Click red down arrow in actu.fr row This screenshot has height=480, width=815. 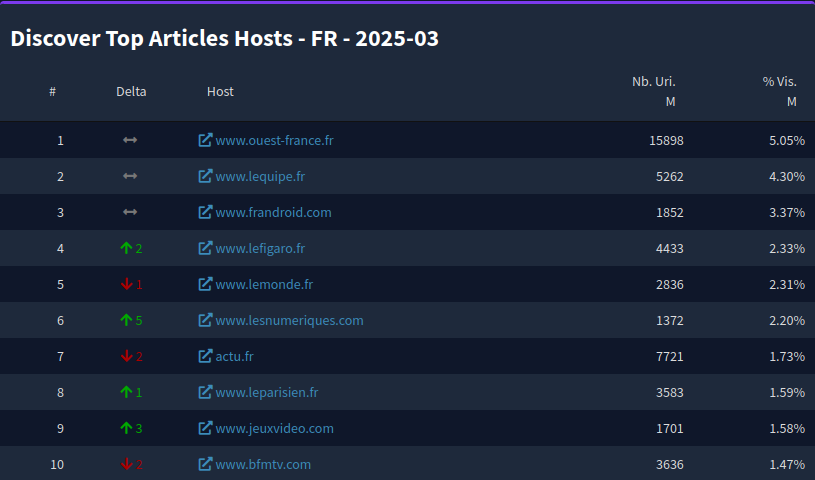126,356
